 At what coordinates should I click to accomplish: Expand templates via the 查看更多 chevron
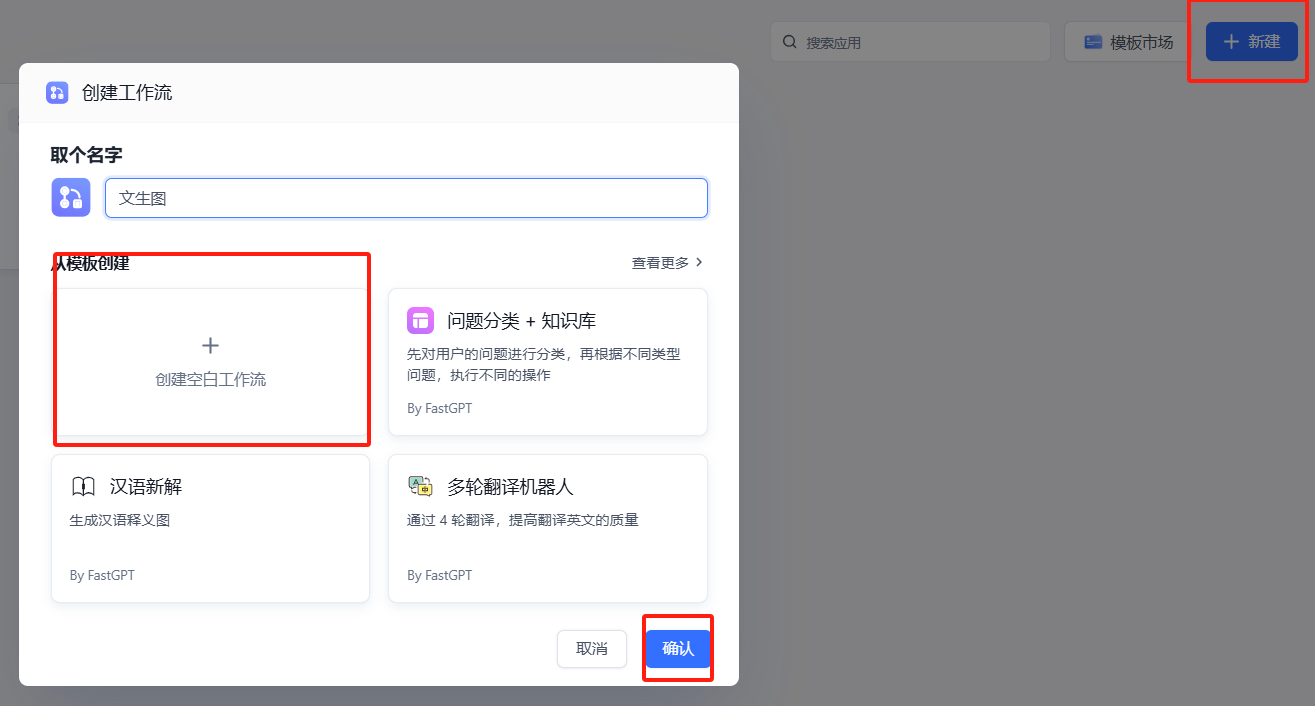[x=700, y=261]
